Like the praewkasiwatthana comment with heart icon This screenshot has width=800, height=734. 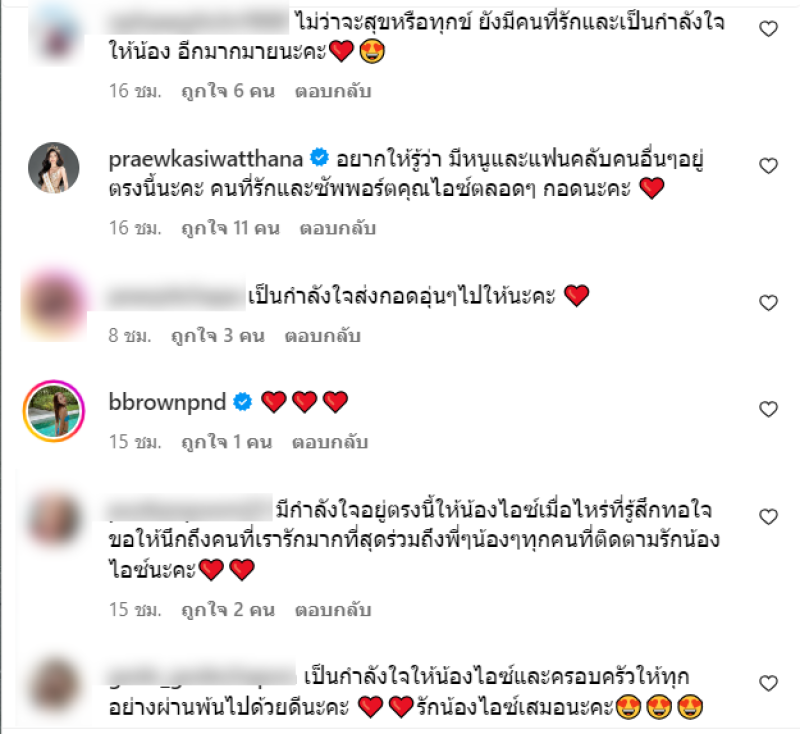click(768, 166)
